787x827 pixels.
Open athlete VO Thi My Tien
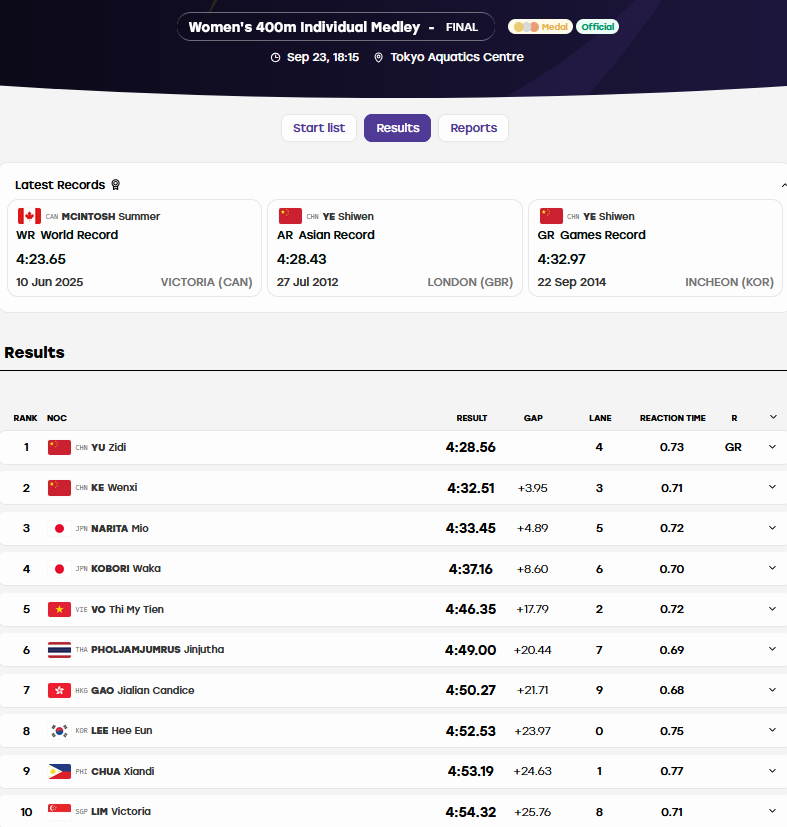[128, 609]
